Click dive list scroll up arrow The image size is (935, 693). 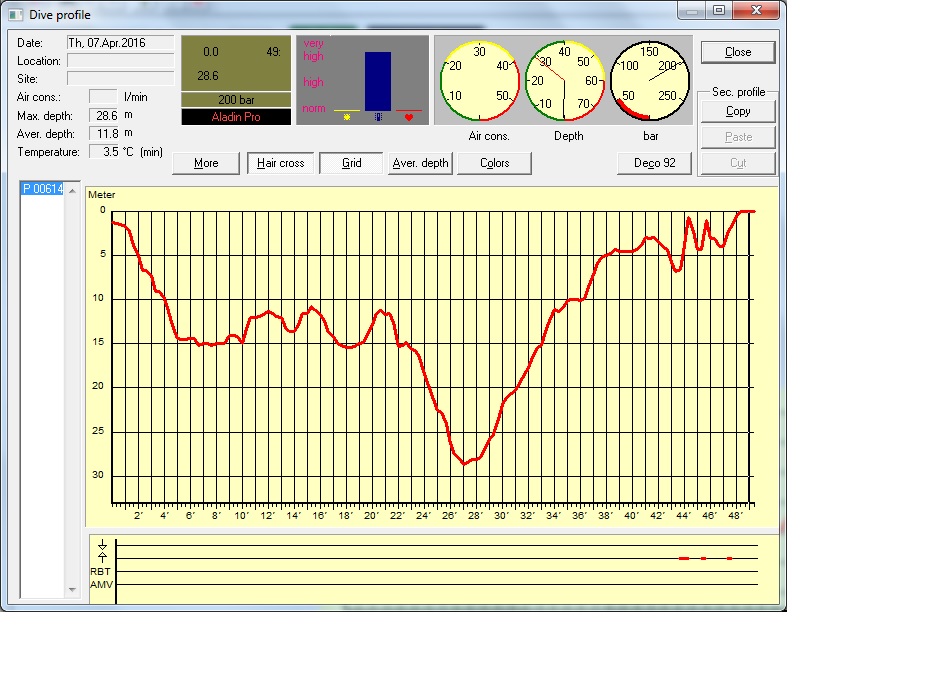pyautogui.click(x=72, y=191)
